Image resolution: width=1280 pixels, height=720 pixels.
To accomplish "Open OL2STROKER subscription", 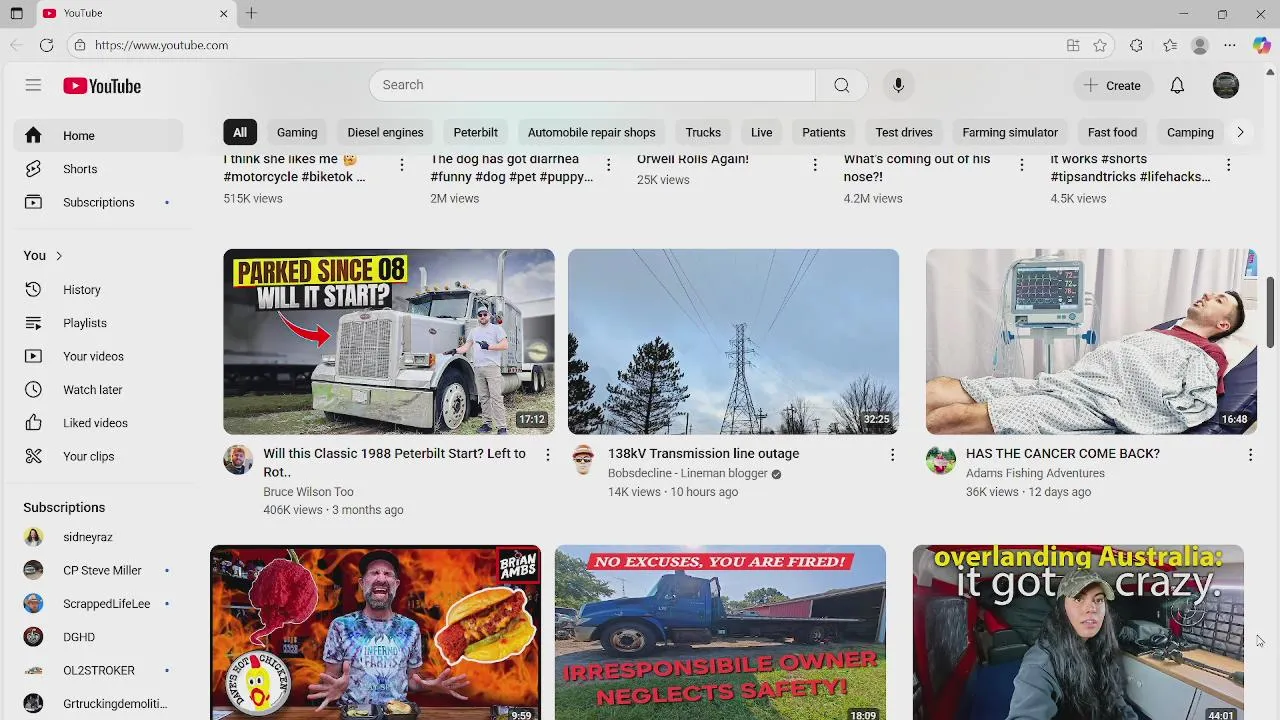I will [98, 670].
